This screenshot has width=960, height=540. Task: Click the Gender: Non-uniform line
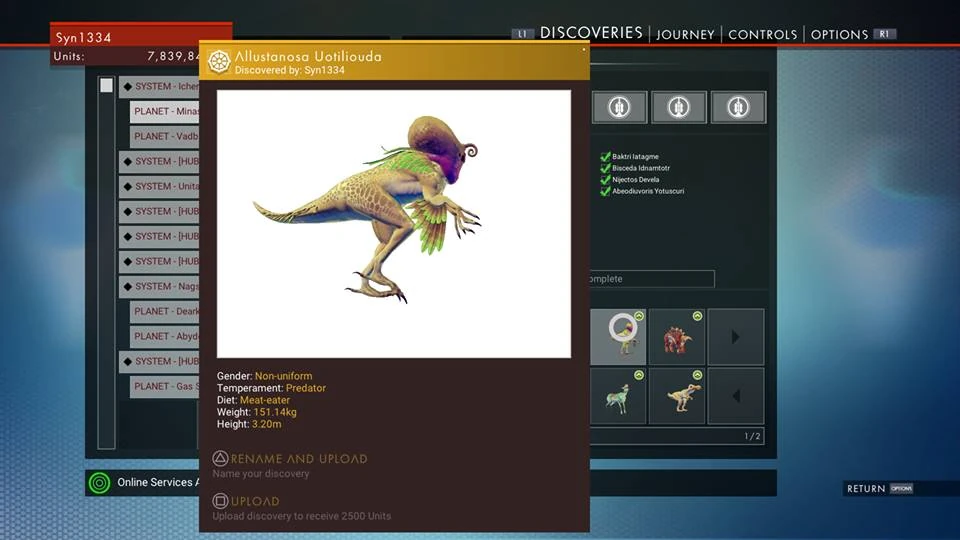click(264, 376)
